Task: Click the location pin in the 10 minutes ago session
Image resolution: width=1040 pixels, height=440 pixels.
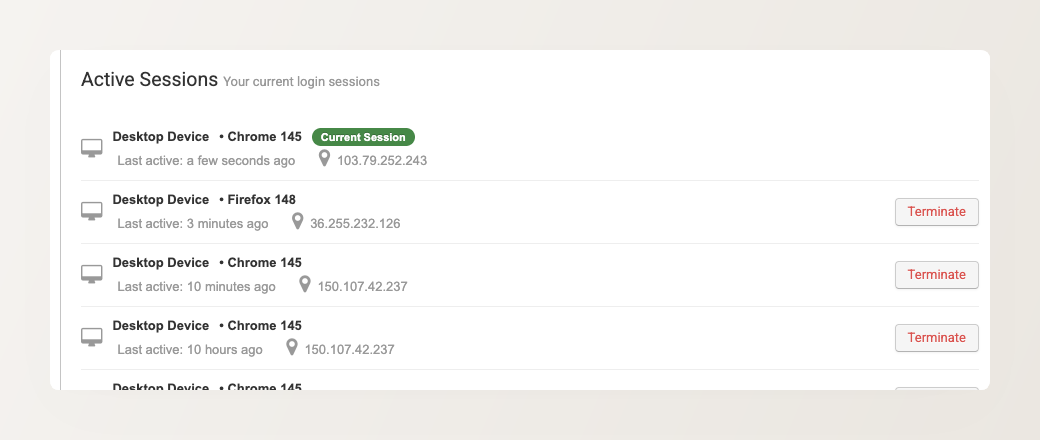Action: pos(305,285)
